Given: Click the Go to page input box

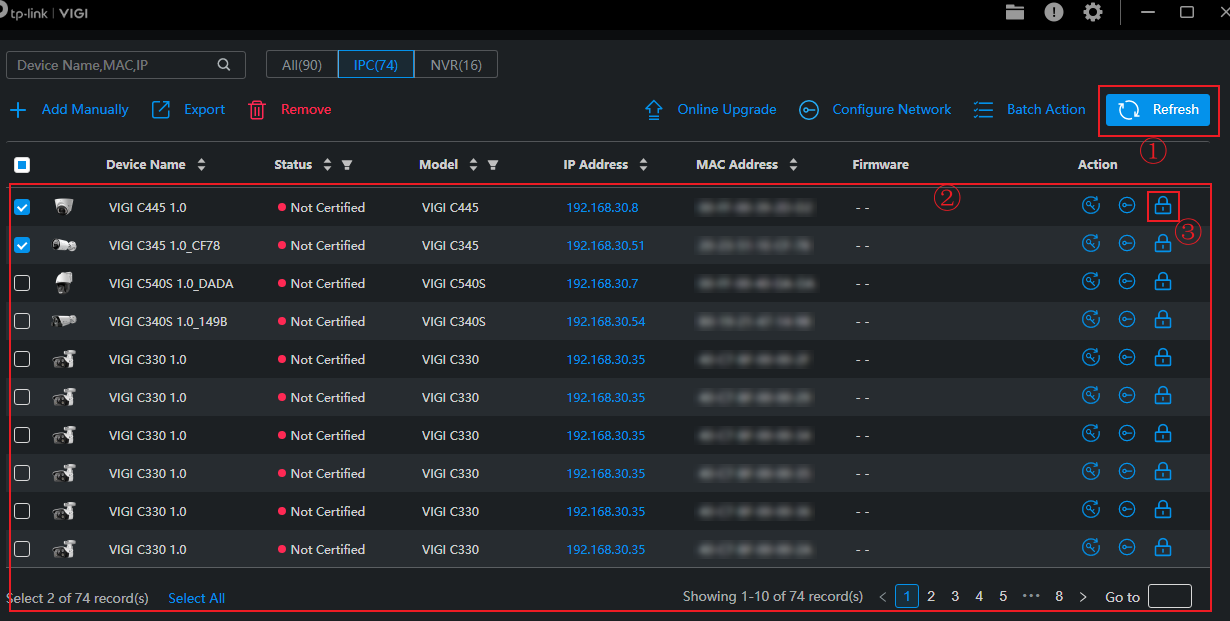Looking at the screenshot, I should pos(1170,597).
